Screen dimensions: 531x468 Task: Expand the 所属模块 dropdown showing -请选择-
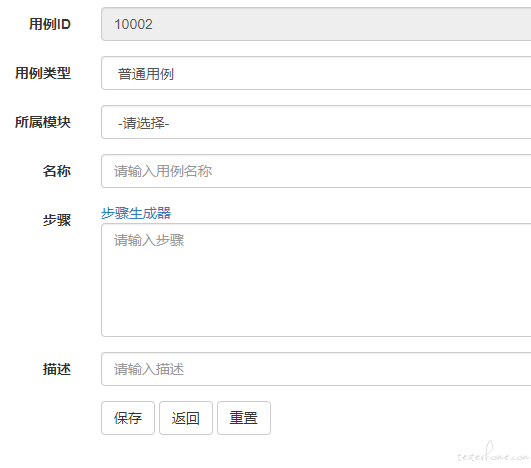pyautogui.click(x=316, y=122)
